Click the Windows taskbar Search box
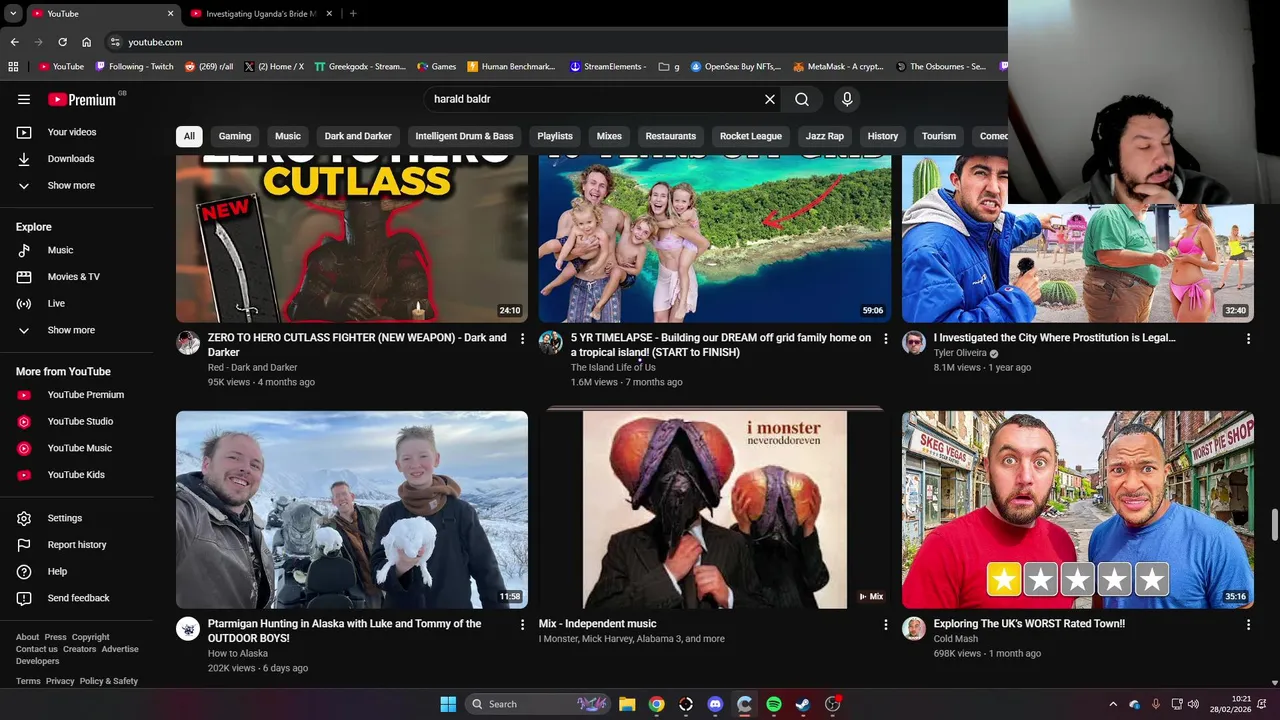Image resolution: width=1280 pixels, height=720 pixels. [x=538, y=704]
